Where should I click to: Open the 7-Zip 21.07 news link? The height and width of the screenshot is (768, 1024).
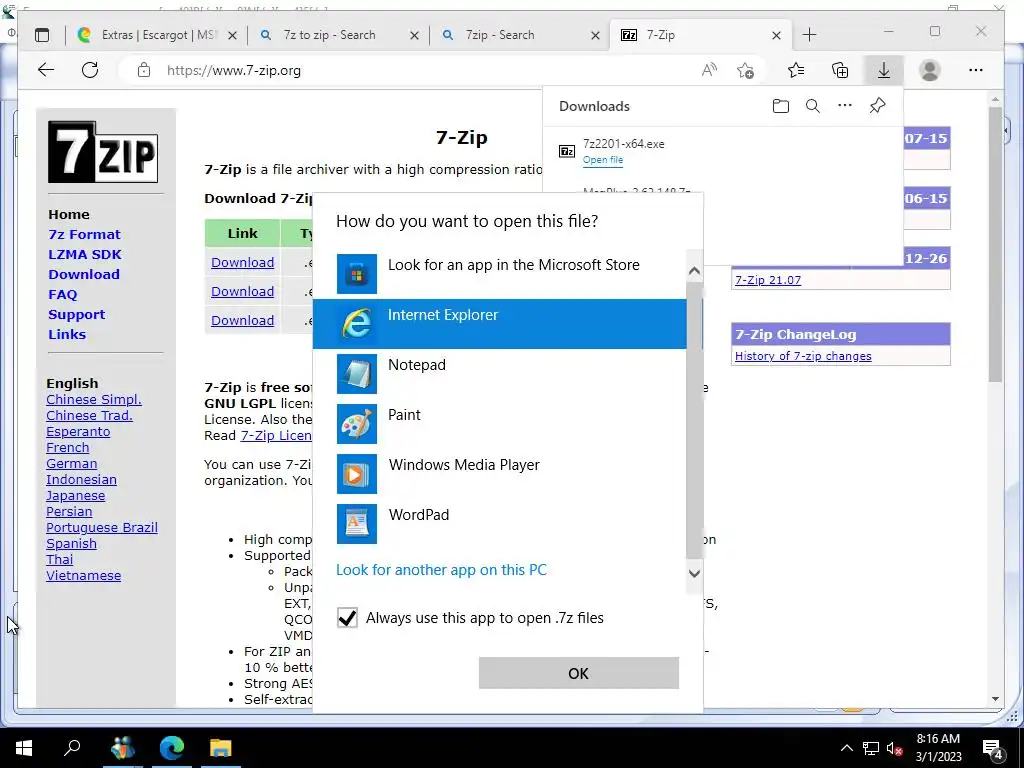point(768,280)
